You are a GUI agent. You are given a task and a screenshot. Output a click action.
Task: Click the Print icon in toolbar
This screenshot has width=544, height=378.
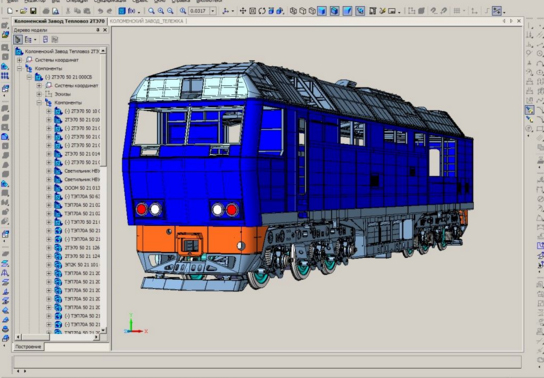coord(46,11)
